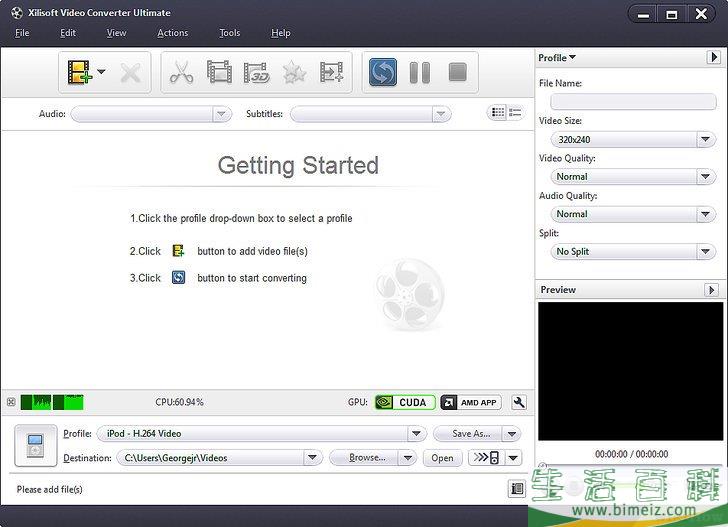This screenshot has height=527, width=728.
Task: Toggle AMD APP GPU acceleration
Action: (x=471, y=402)
